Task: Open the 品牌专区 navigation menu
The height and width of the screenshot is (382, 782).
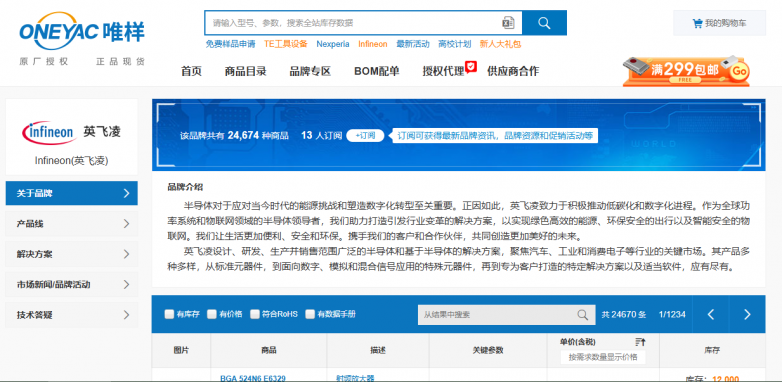Action: pyautogui.click(x=310, y=71)
